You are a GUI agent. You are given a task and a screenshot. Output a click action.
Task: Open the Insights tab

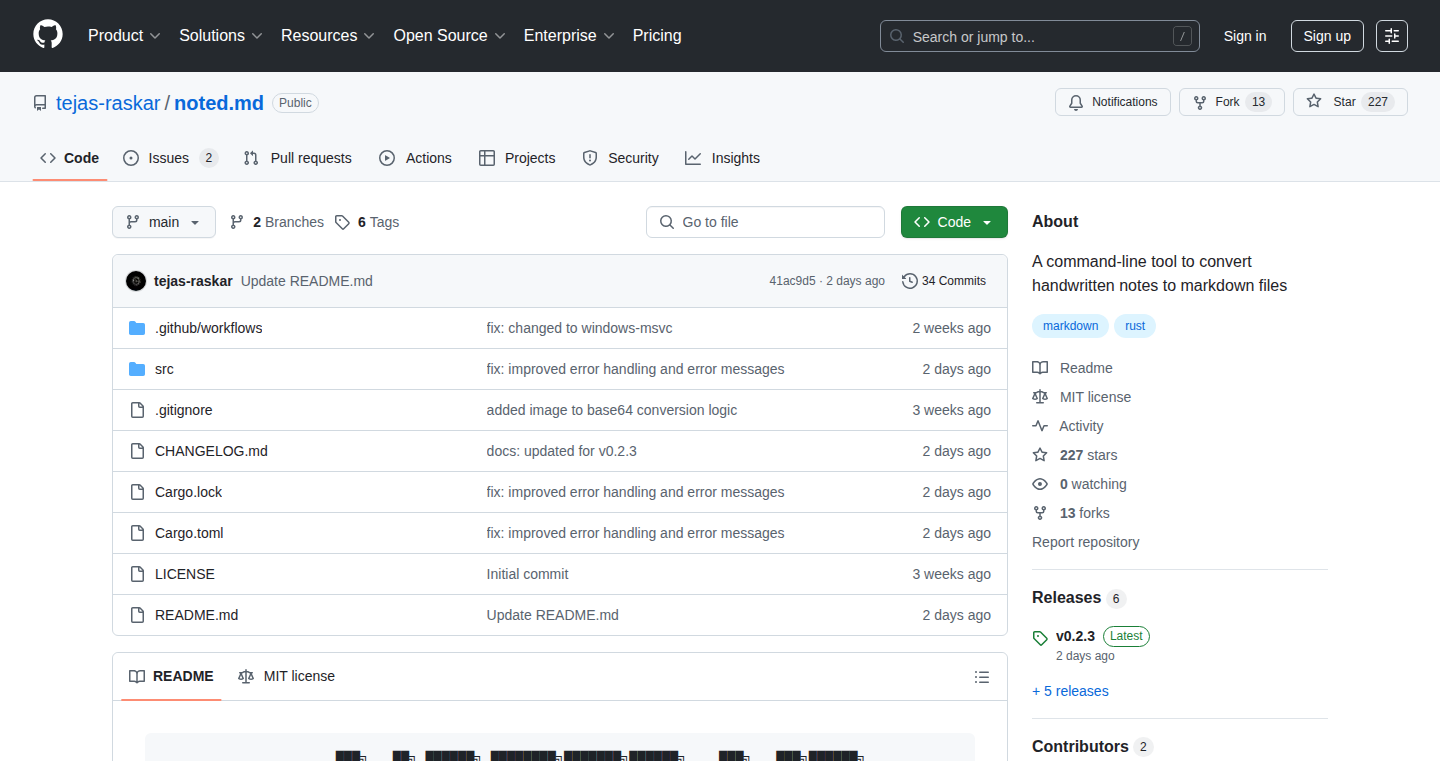[x=722, y=158]
